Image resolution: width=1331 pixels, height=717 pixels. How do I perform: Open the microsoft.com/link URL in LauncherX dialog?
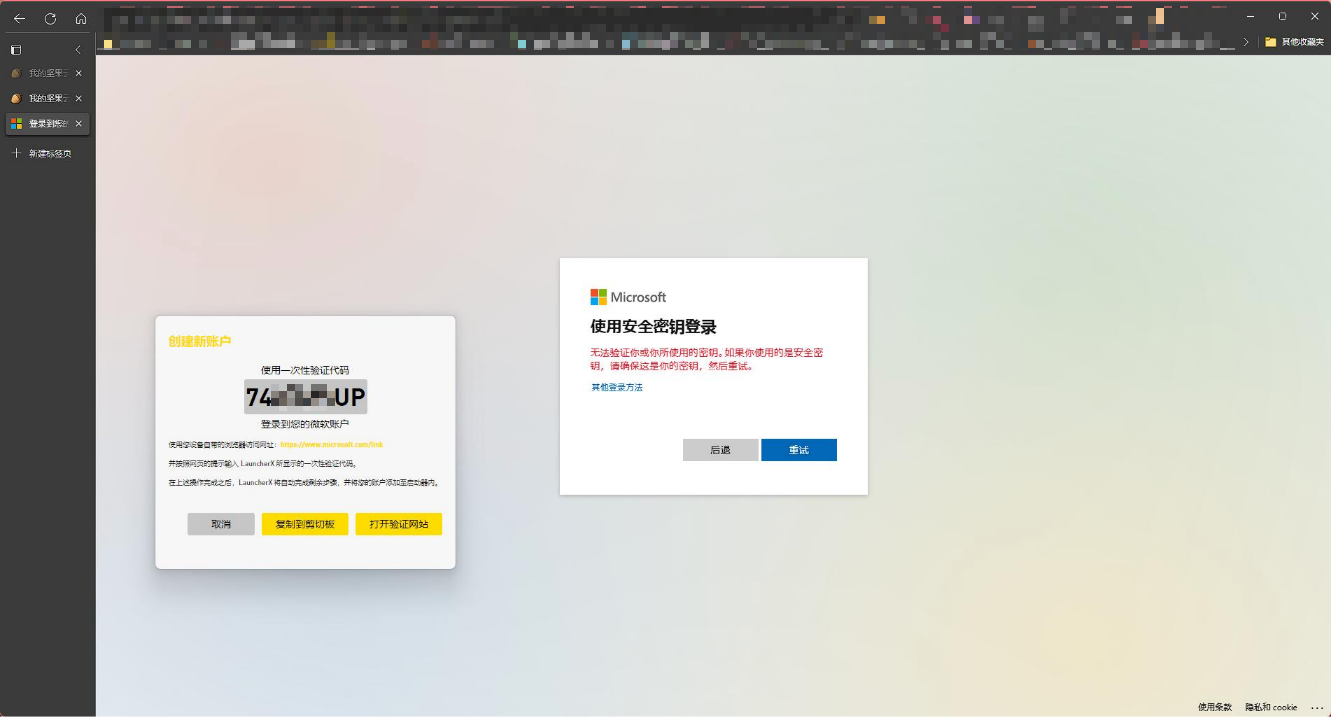332,444
